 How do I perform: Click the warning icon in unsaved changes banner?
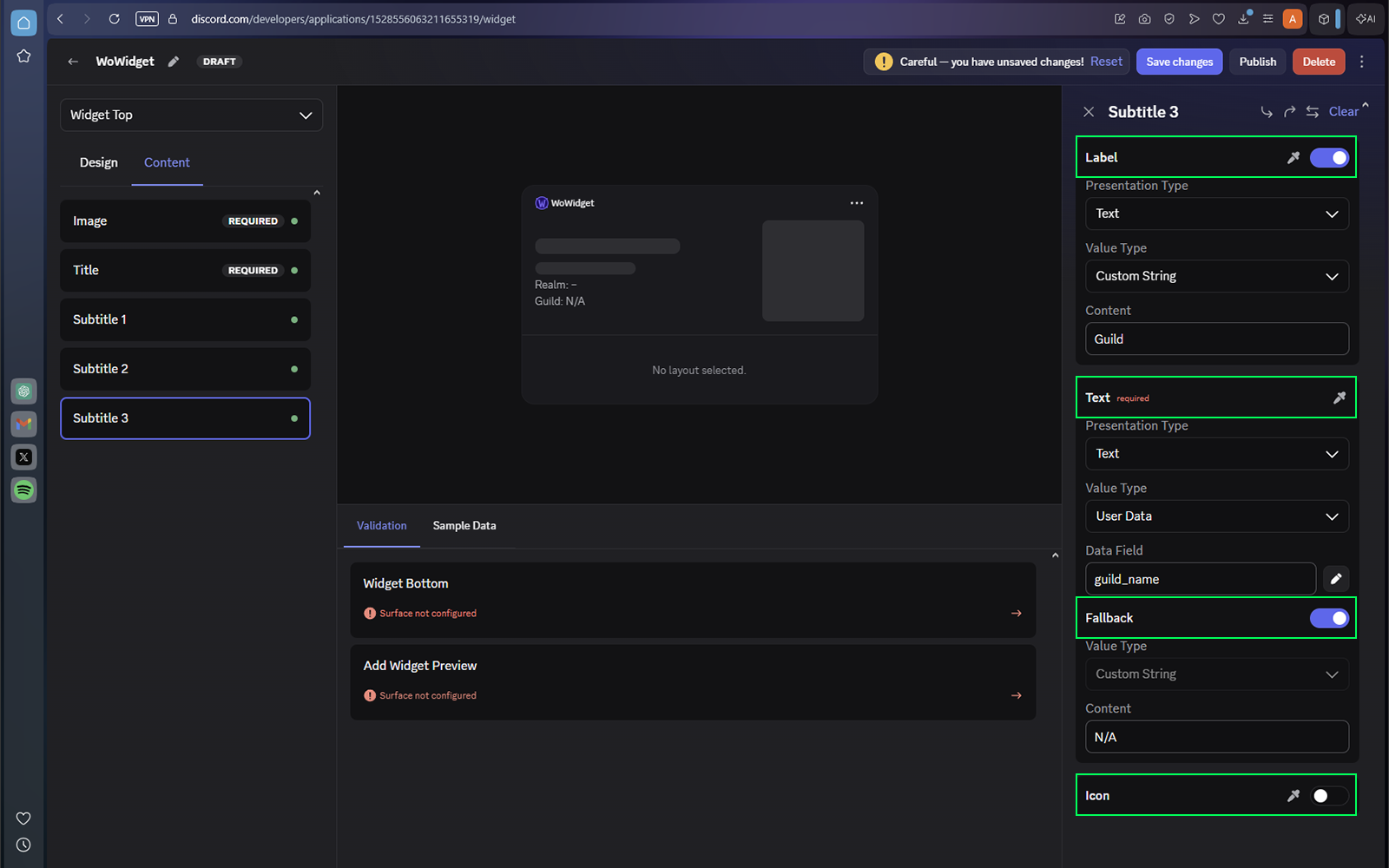pyautogui.click(x=884, y=62)
